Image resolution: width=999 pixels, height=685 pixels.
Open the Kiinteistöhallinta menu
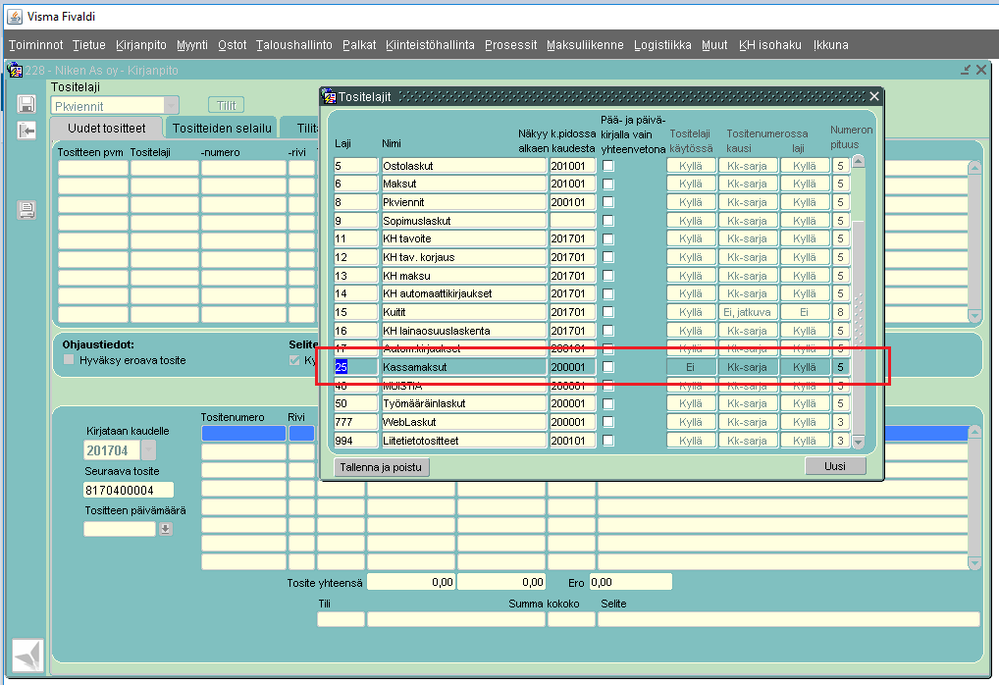[430, 45]
